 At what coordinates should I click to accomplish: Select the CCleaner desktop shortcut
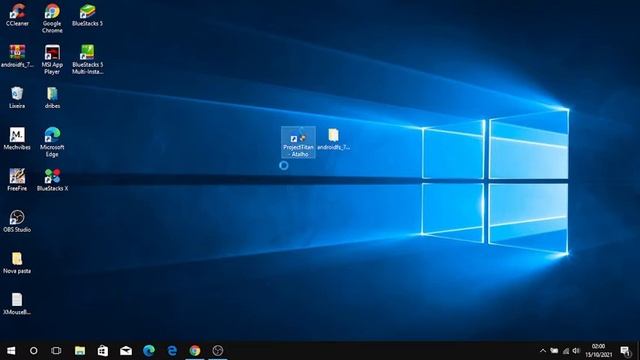17,16
